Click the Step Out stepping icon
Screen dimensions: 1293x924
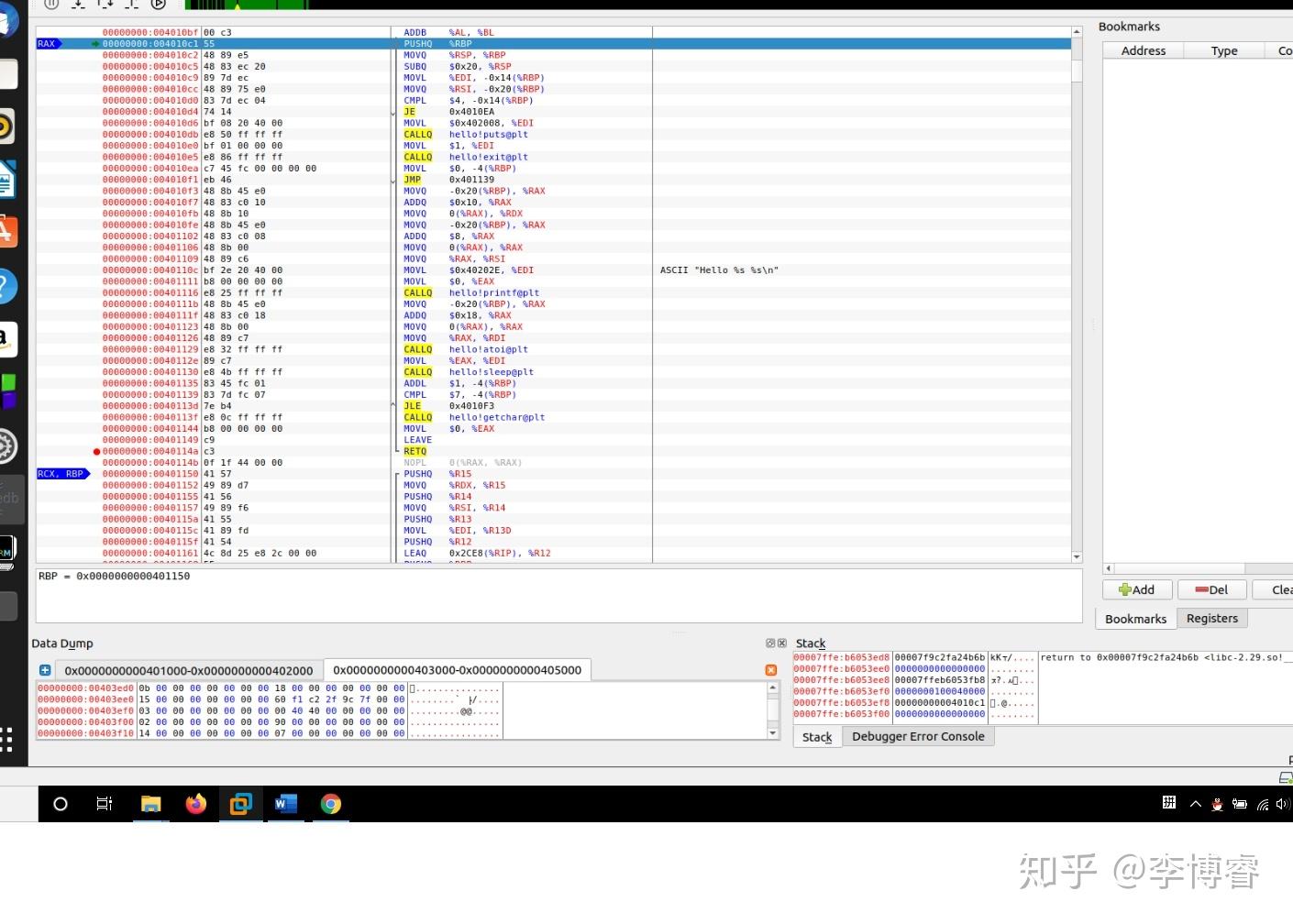click(131, 5)
